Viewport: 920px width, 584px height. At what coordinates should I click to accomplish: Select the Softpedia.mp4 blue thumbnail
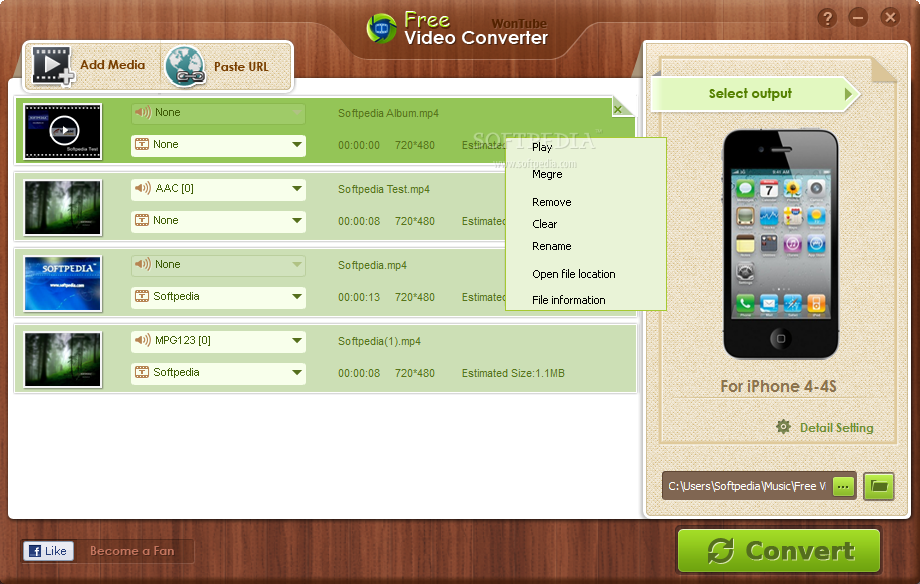(63, 283)
